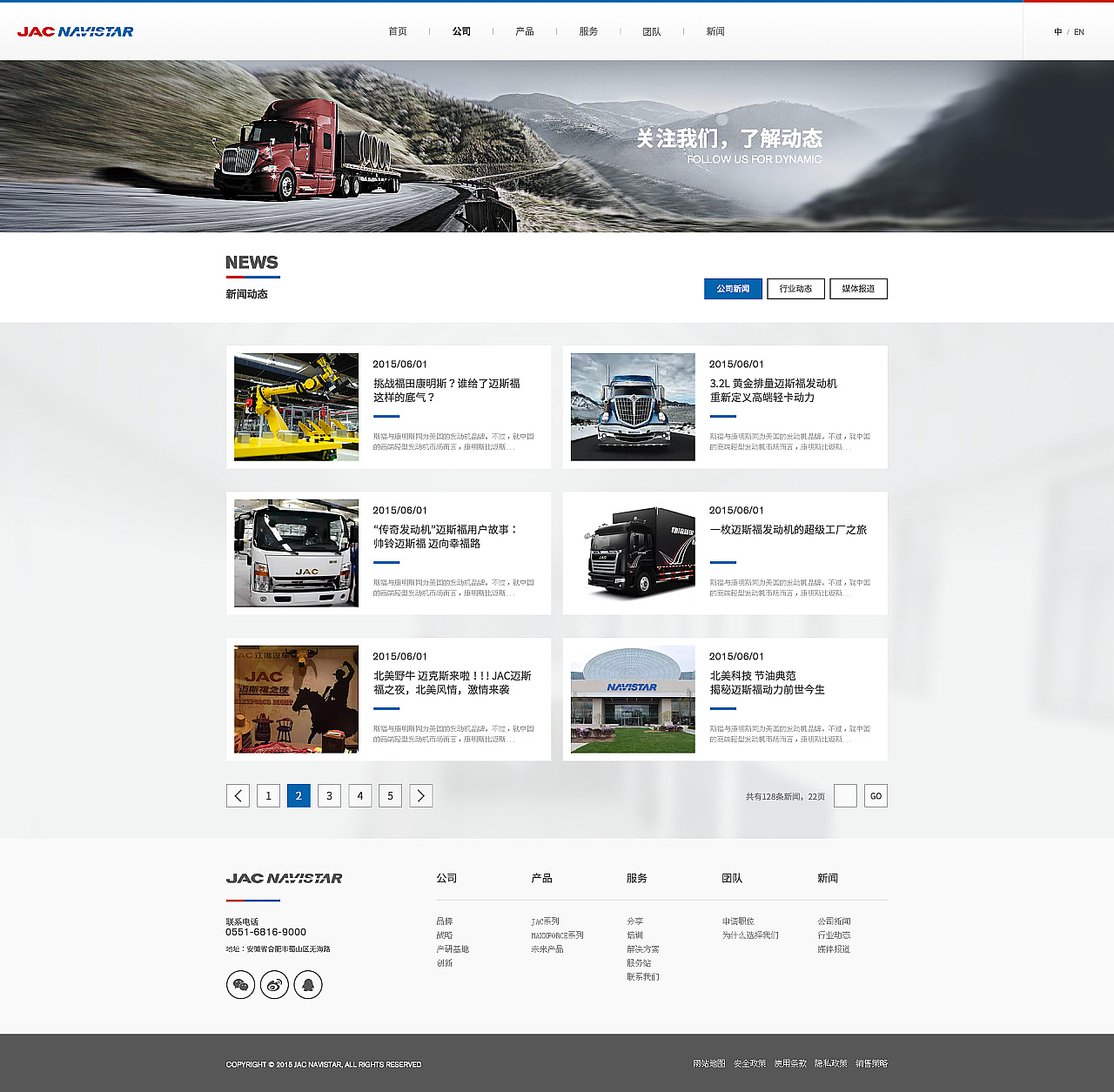Open the JAC系列 footer link
1114x1092 pixels.
[x=546, y=921]
